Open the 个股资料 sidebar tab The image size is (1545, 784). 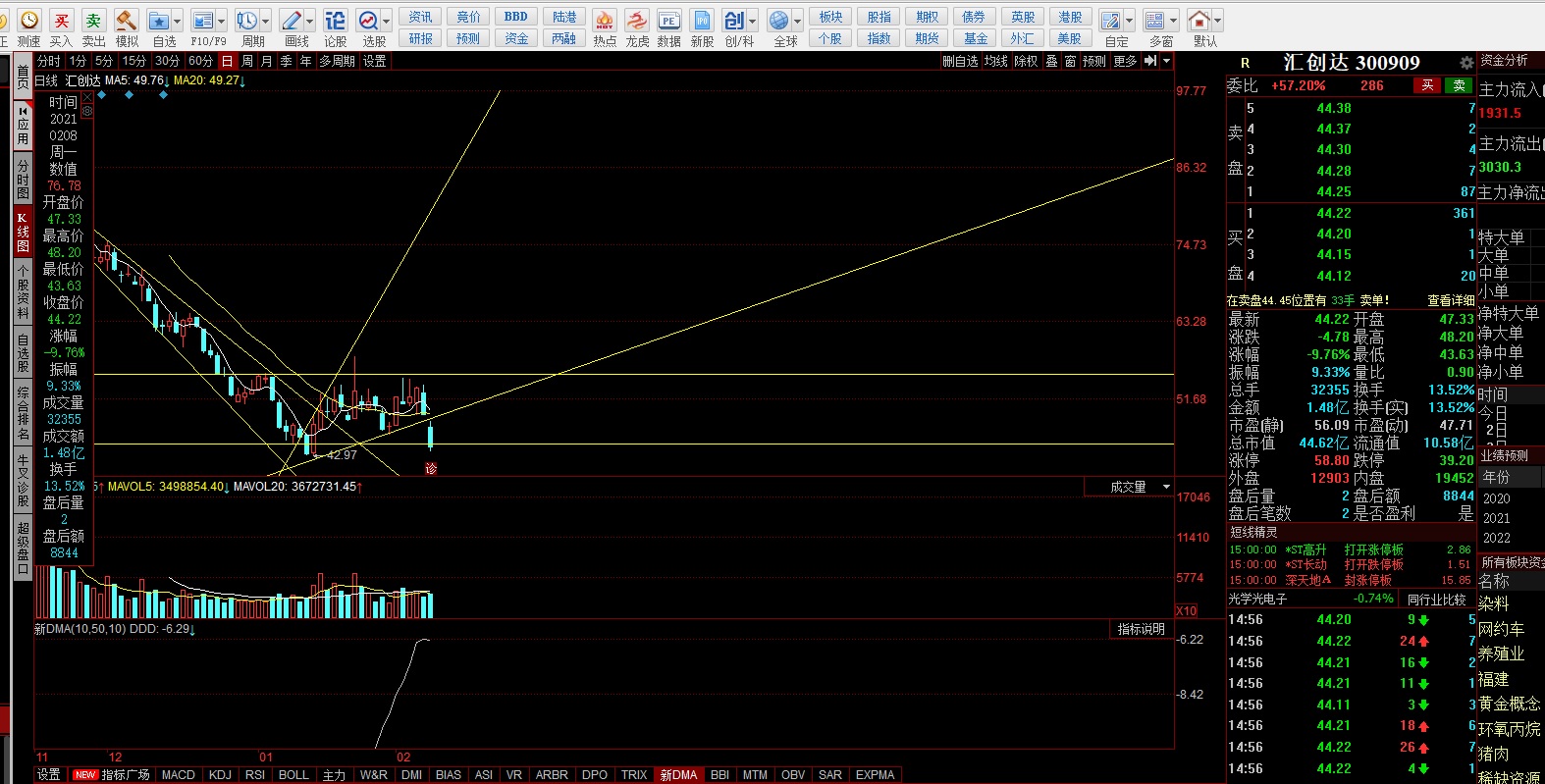(23, 292)
